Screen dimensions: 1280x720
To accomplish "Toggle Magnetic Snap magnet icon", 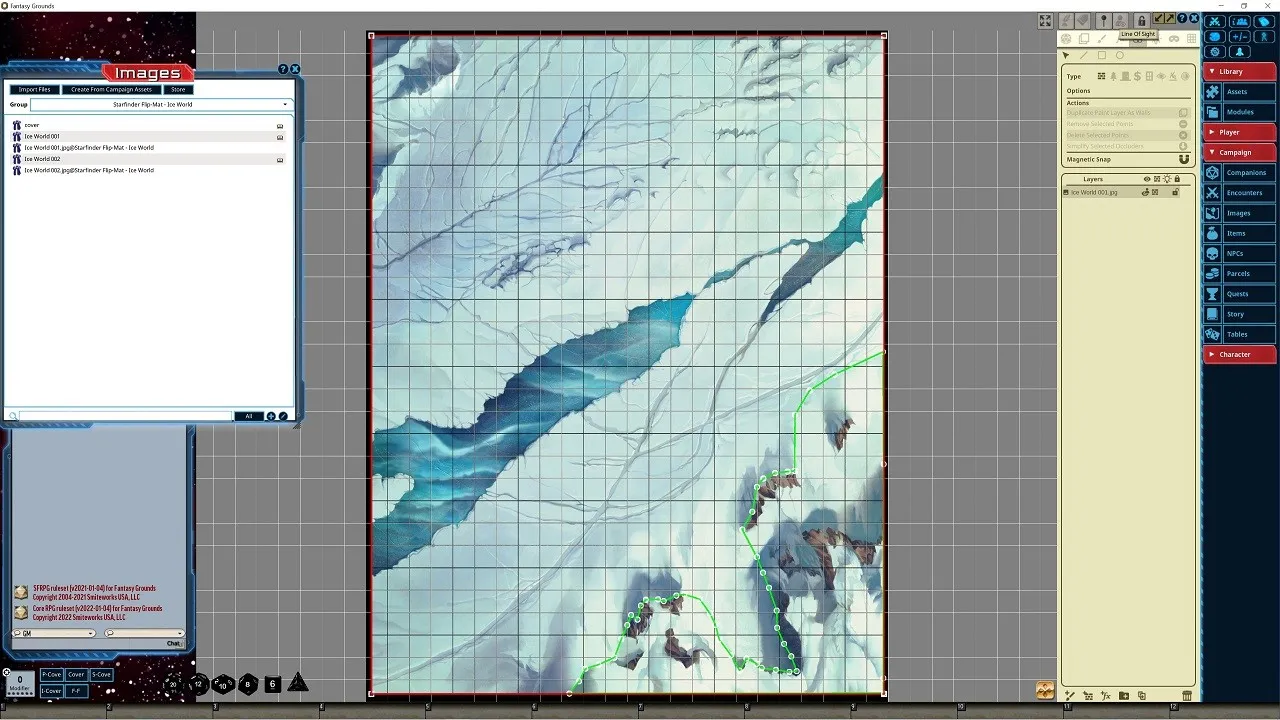I will (1184, 159).
